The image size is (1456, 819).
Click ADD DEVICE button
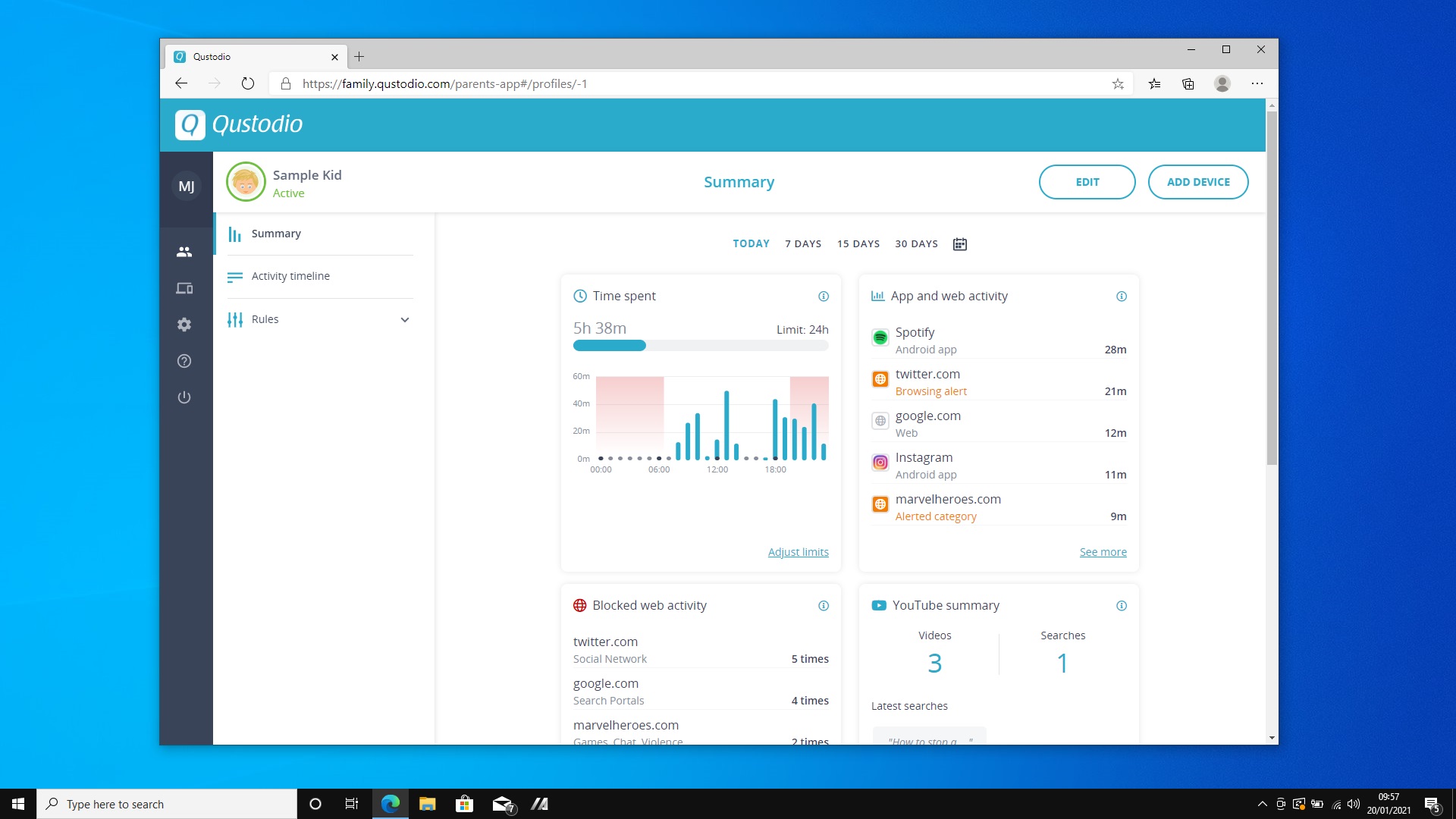1199,181
